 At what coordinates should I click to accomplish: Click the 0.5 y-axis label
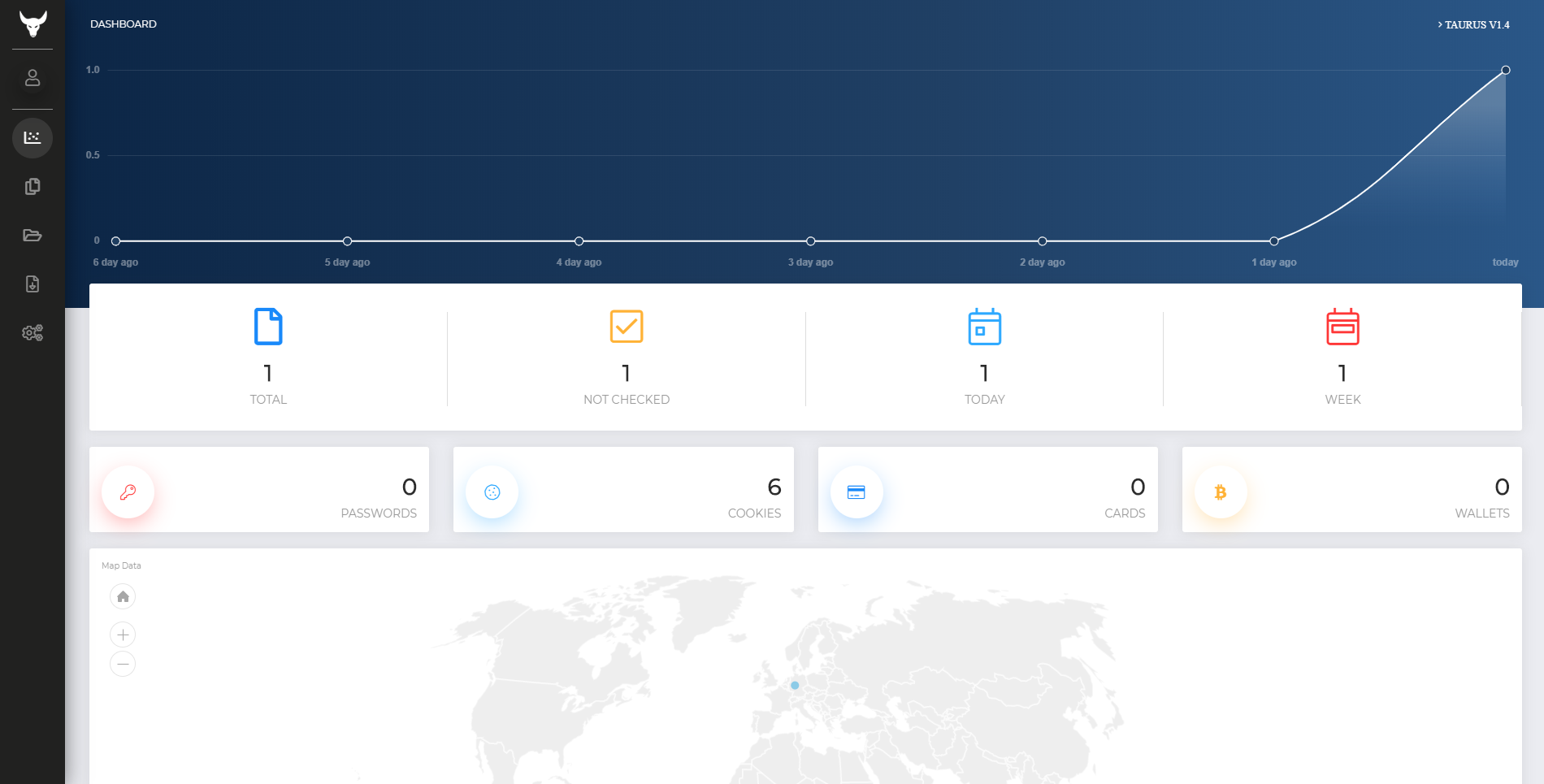tap(93, 155)
